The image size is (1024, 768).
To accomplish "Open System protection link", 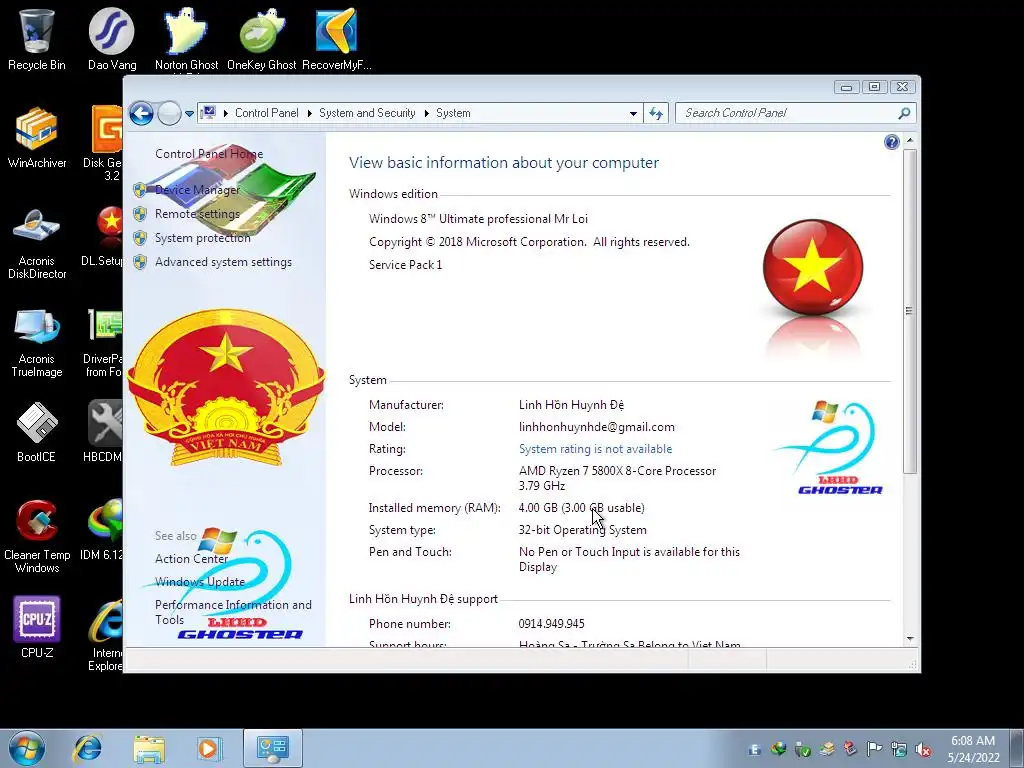I will tap(202, 238).
